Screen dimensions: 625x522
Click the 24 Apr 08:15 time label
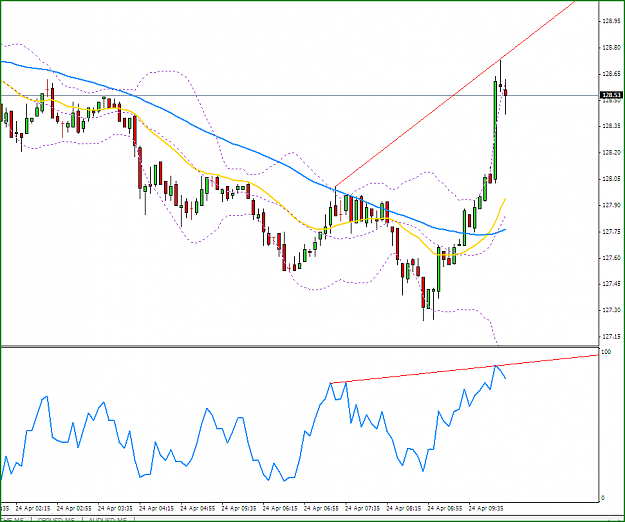[404, 508]
